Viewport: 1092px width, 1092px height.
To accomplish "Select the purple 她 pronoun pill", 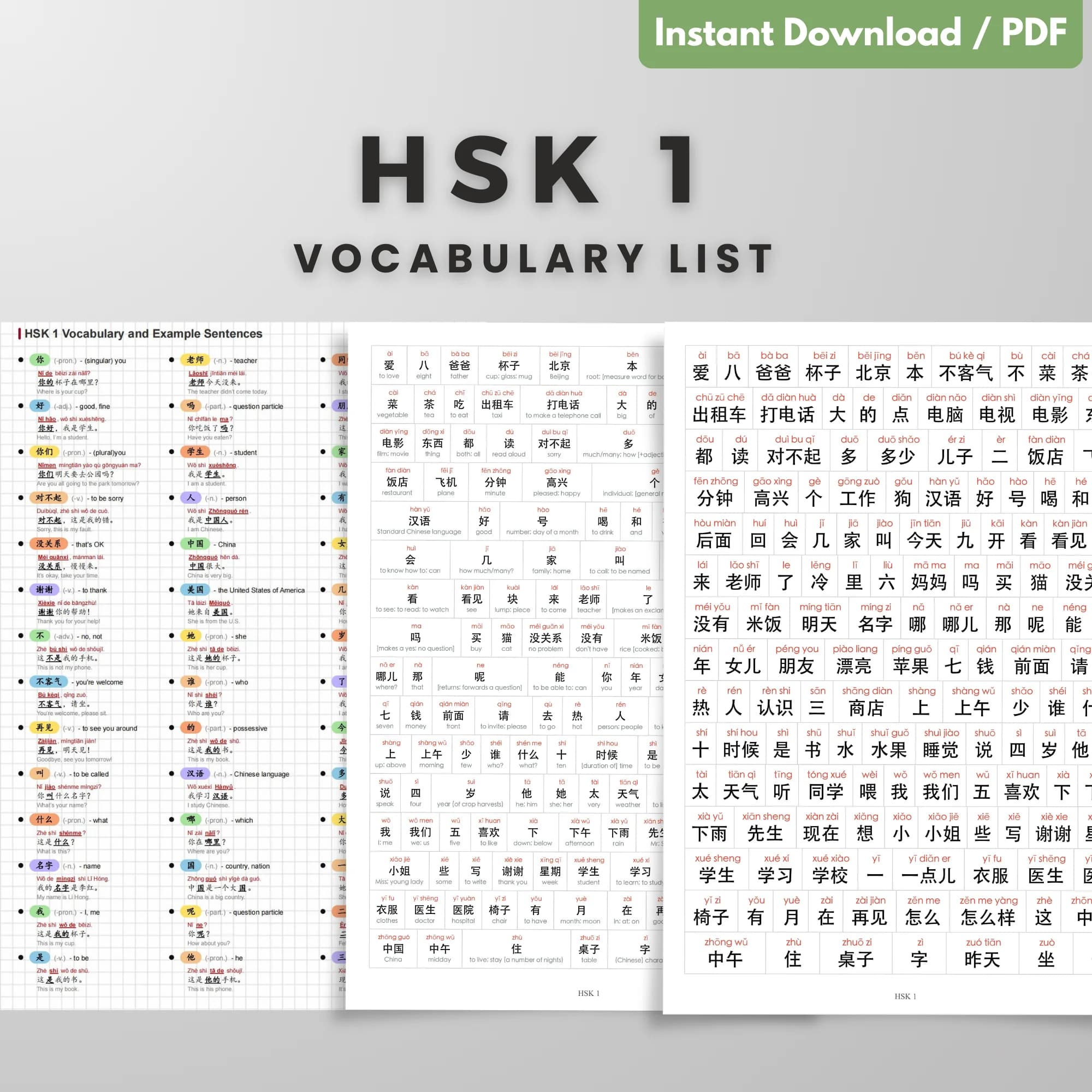I will (x=191, y=636).
